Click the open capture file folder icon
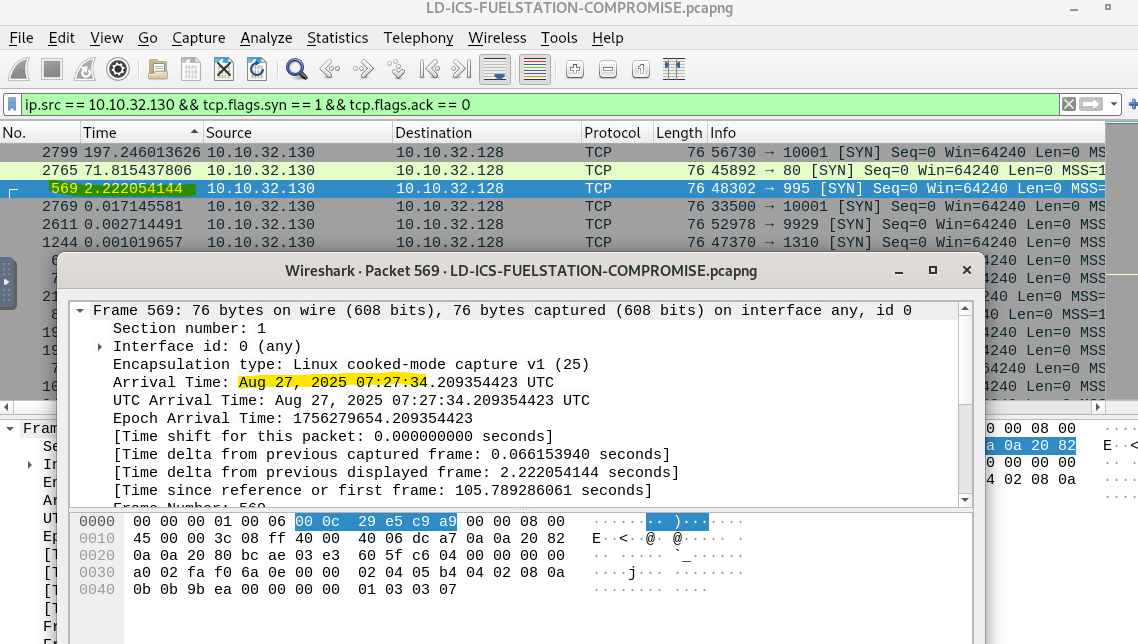 coord(157,69)
